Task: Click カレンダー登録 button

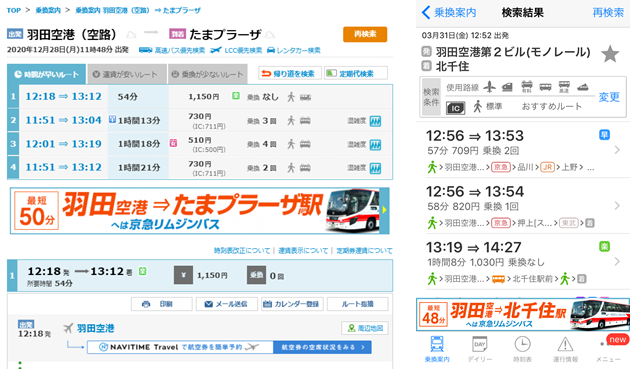Action: click(292, 304)
